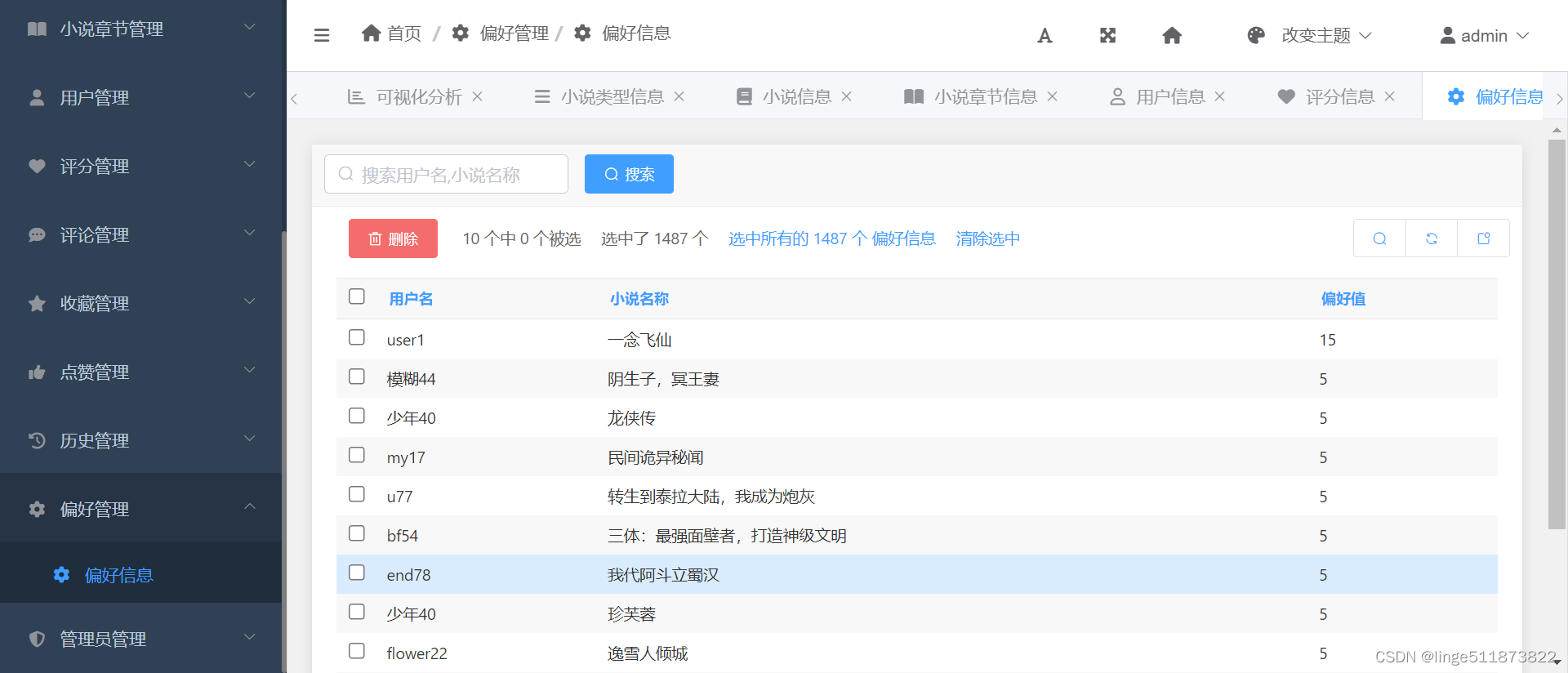Expand 评论管理 with its chevron

(250, 233)
